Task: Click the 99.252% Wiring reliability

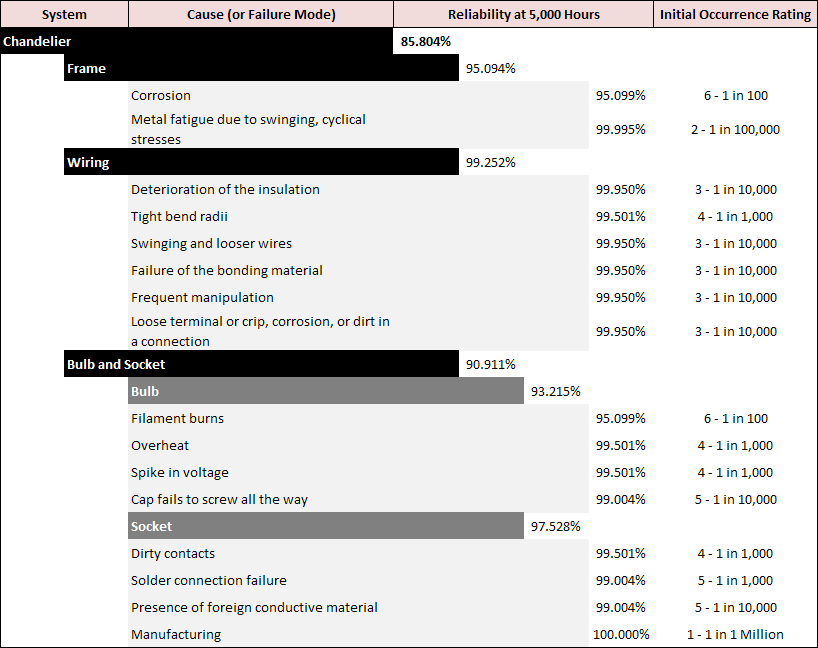Action: (490, 163)
